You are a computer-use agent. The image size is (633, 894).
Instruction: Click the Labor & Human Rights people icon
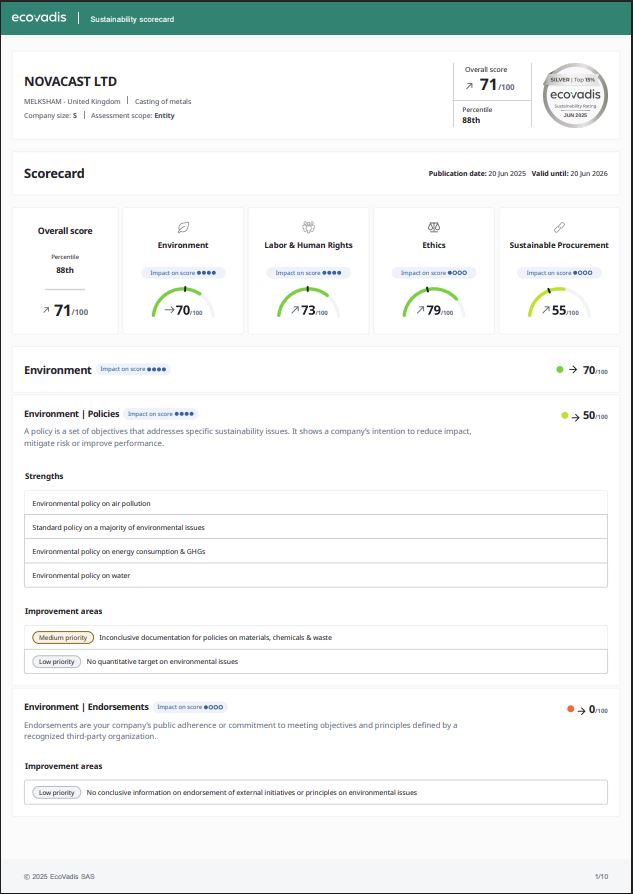click(308, 227)
